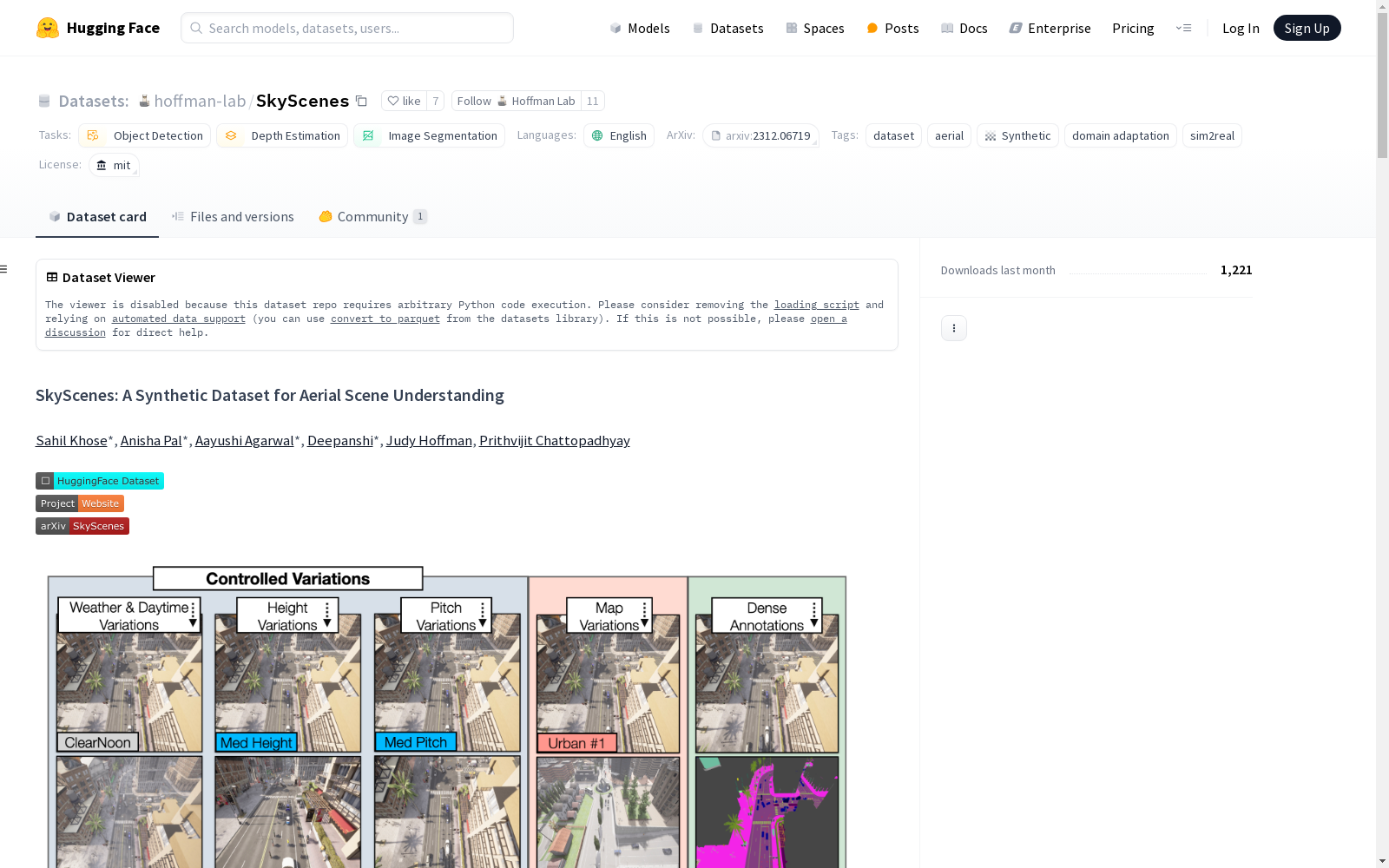Open the 'convert to parquet' link
The width and height of the screenshot is (1389, 868).
(385, 319)
